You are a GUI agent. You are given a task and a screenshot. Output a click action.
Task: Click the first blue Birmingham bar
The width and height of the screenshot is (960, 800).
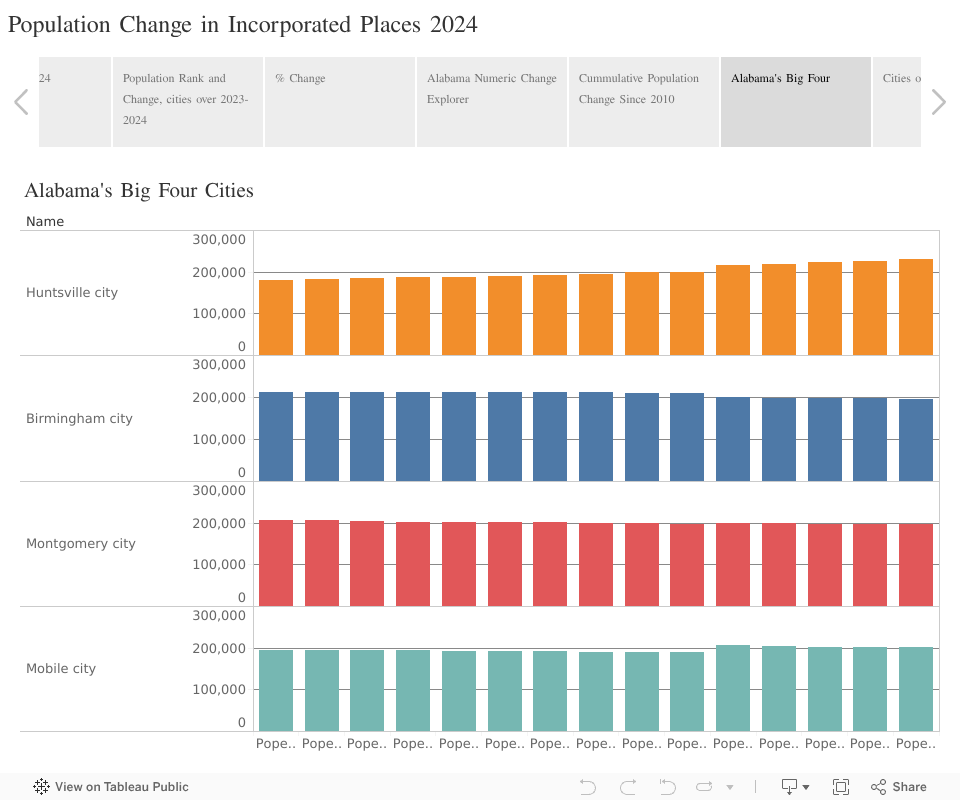coord(276,436)
